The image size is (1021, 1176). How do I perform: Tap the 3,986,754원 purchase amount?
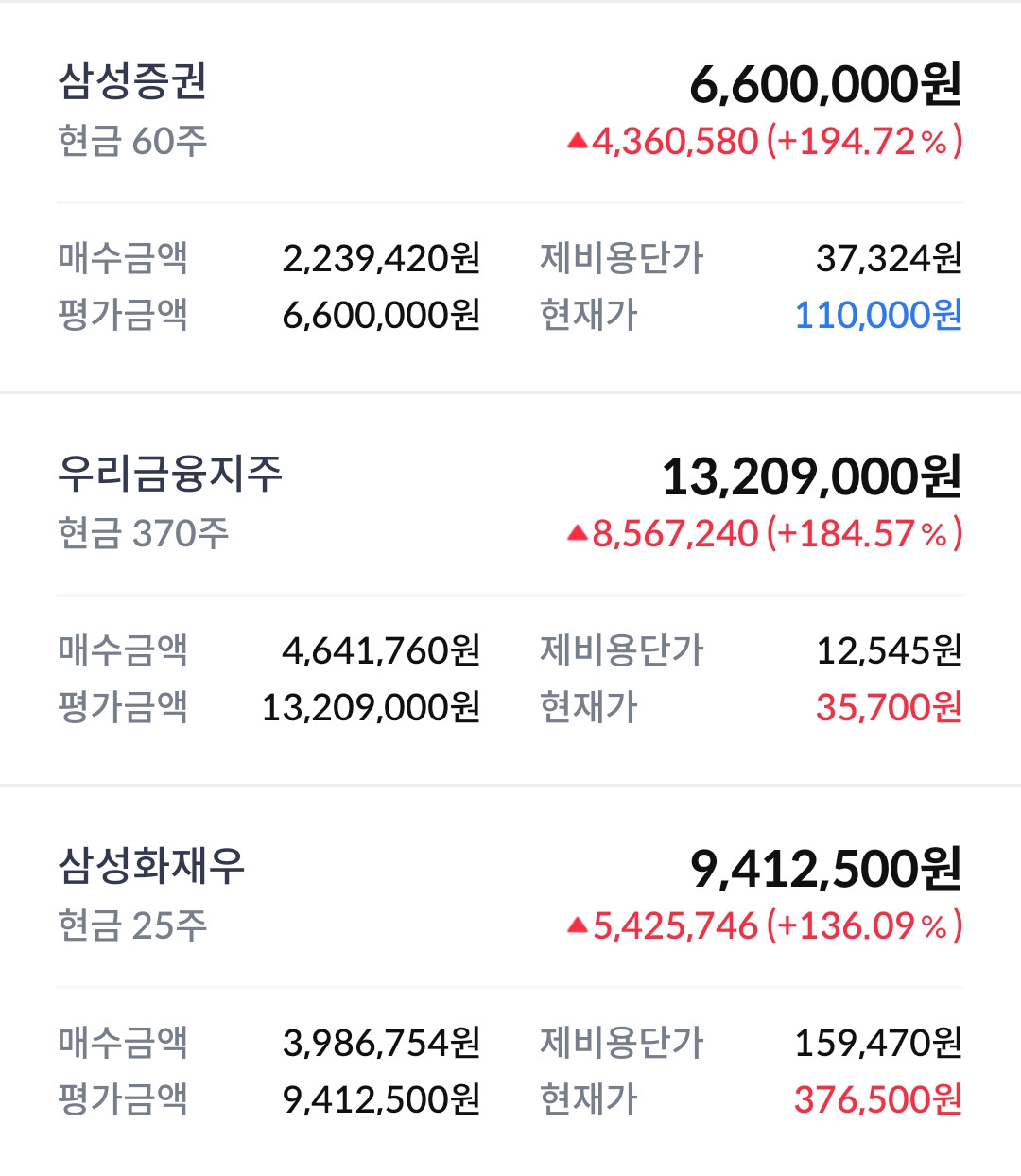tap(381, 1043)
